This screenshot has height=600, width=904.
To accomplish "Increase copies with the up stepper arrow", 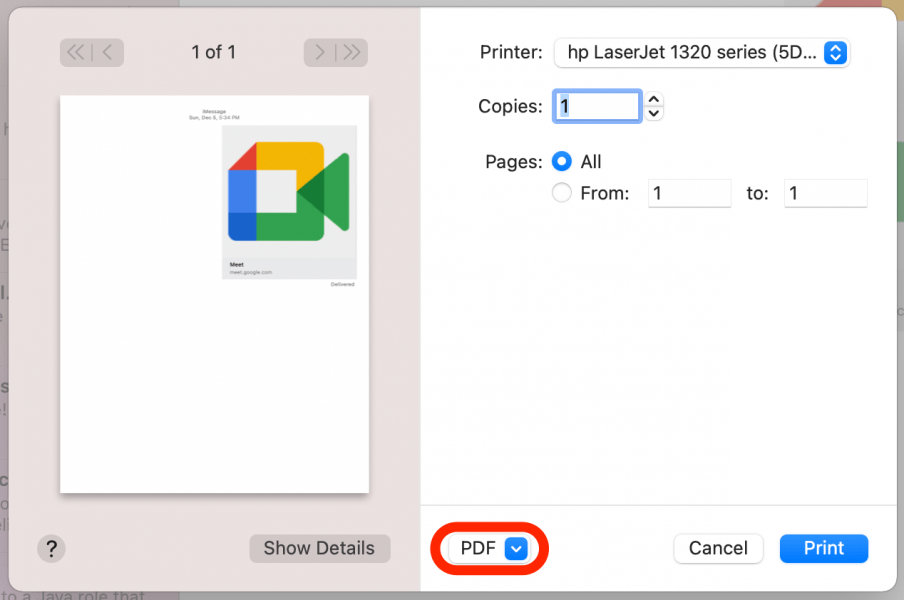I will pyautogui.click(x=654, y=99).
